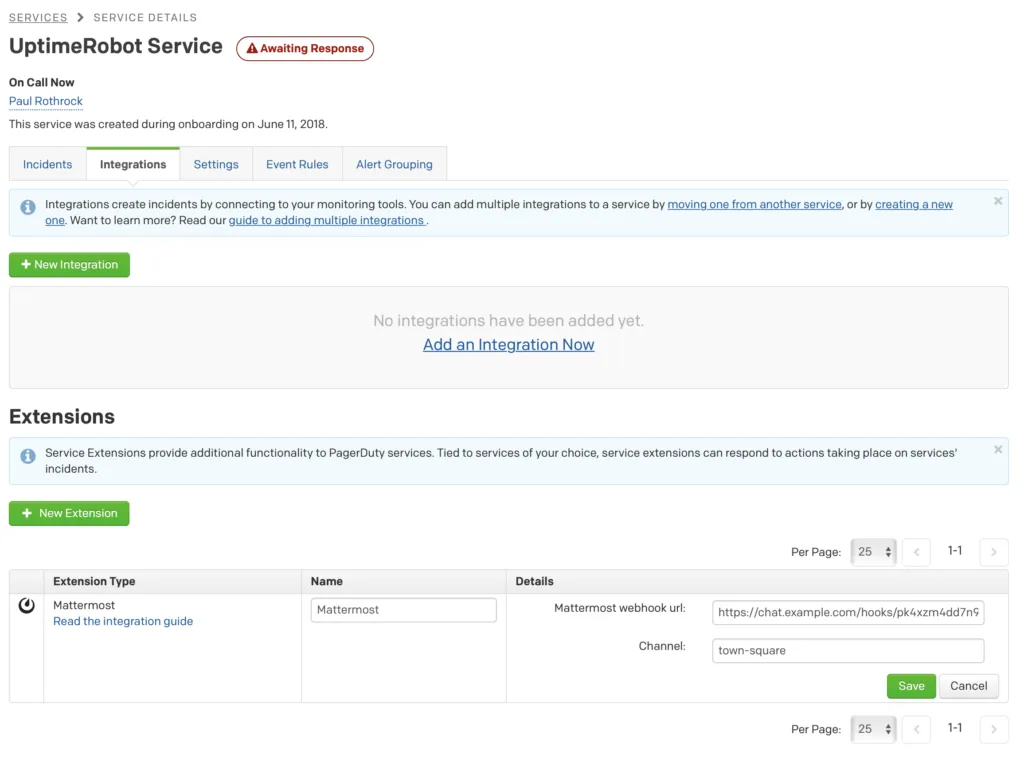Click the Extensions section heading
This screenshot has height=762, width=1024.
pyautogui.click(x=62, y=417)
